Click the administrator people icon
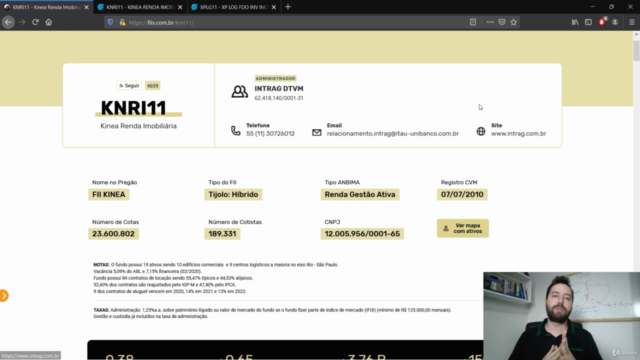640x360 pixels. tap(240, 91)
